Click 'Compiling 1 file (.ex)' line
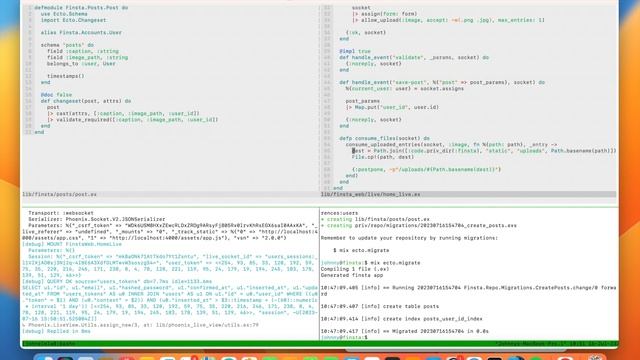The image size is (640, 360). [355, 269]
